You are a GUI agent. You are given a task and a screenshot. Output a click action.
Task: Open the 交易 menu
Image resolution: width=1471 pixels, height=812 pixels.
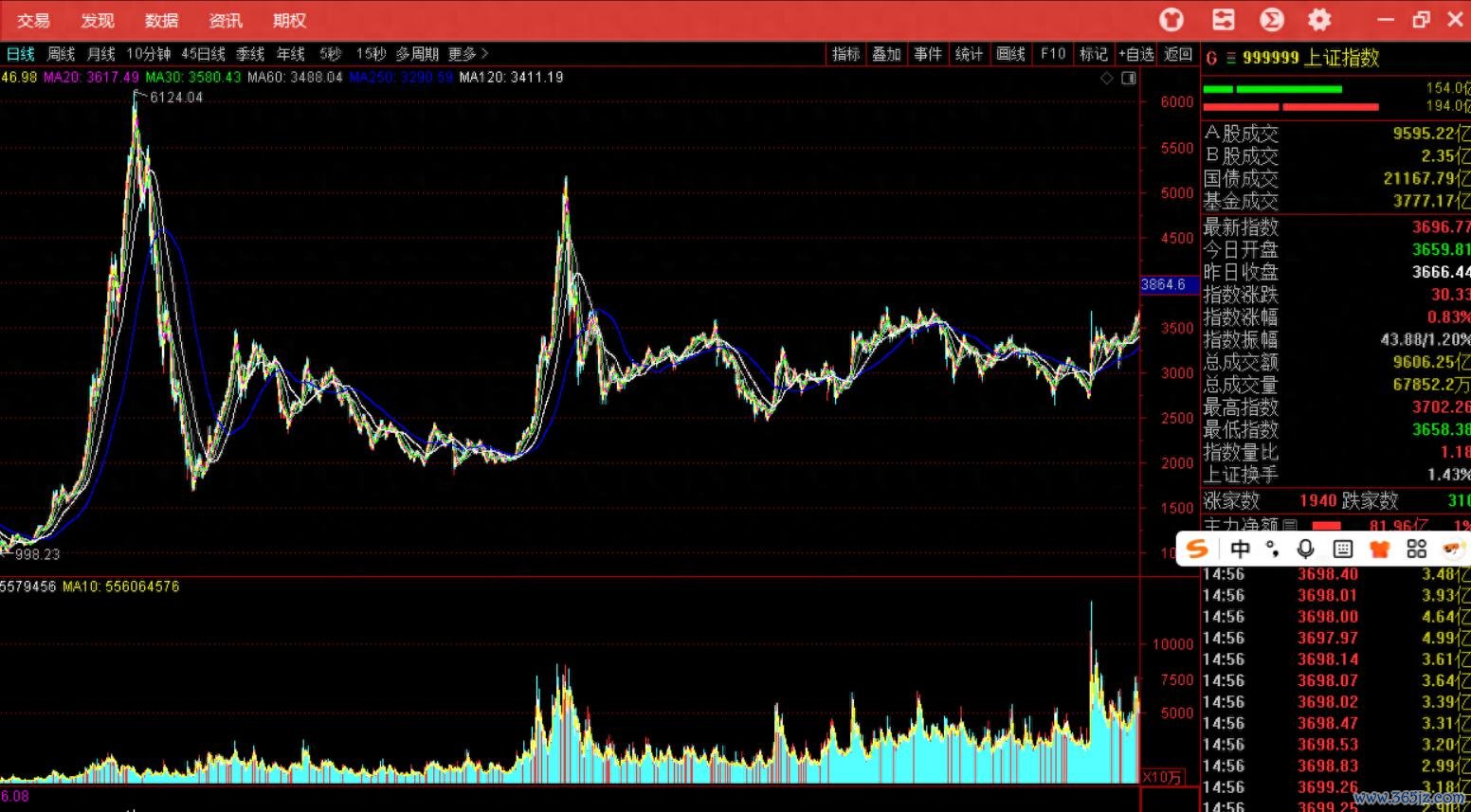(x=33, y=20)
